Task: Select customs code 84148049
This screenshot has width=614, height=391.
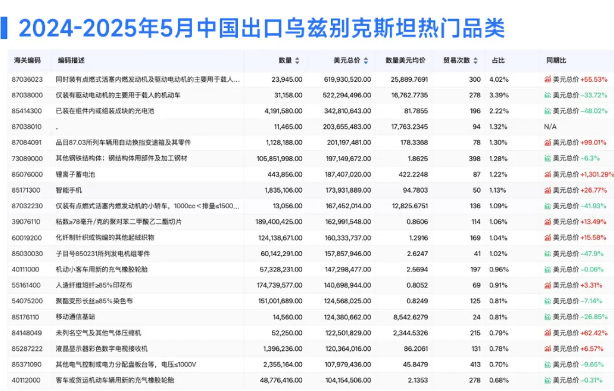Action: 27,333
